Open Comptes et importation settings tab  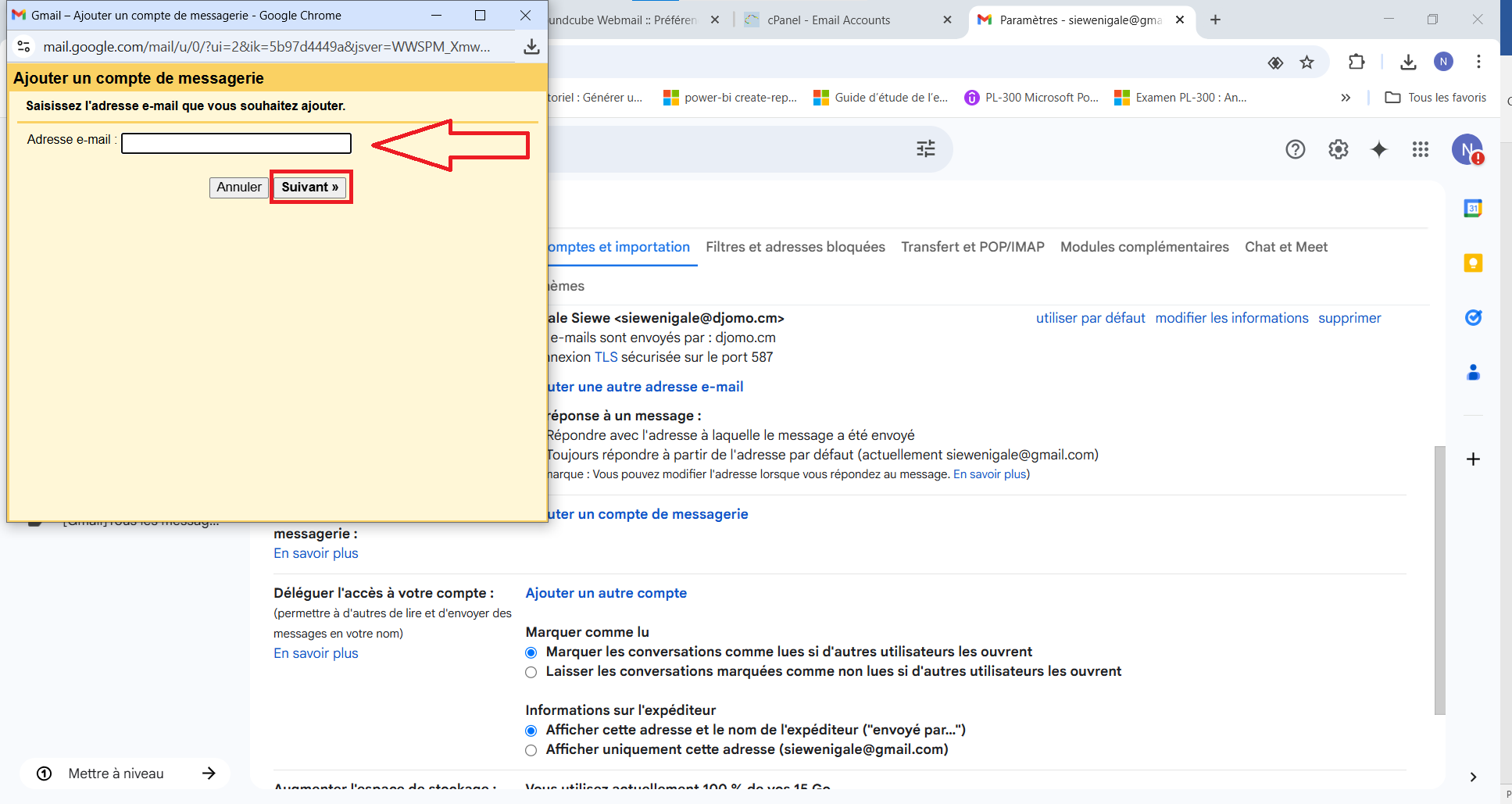point(619,247)
